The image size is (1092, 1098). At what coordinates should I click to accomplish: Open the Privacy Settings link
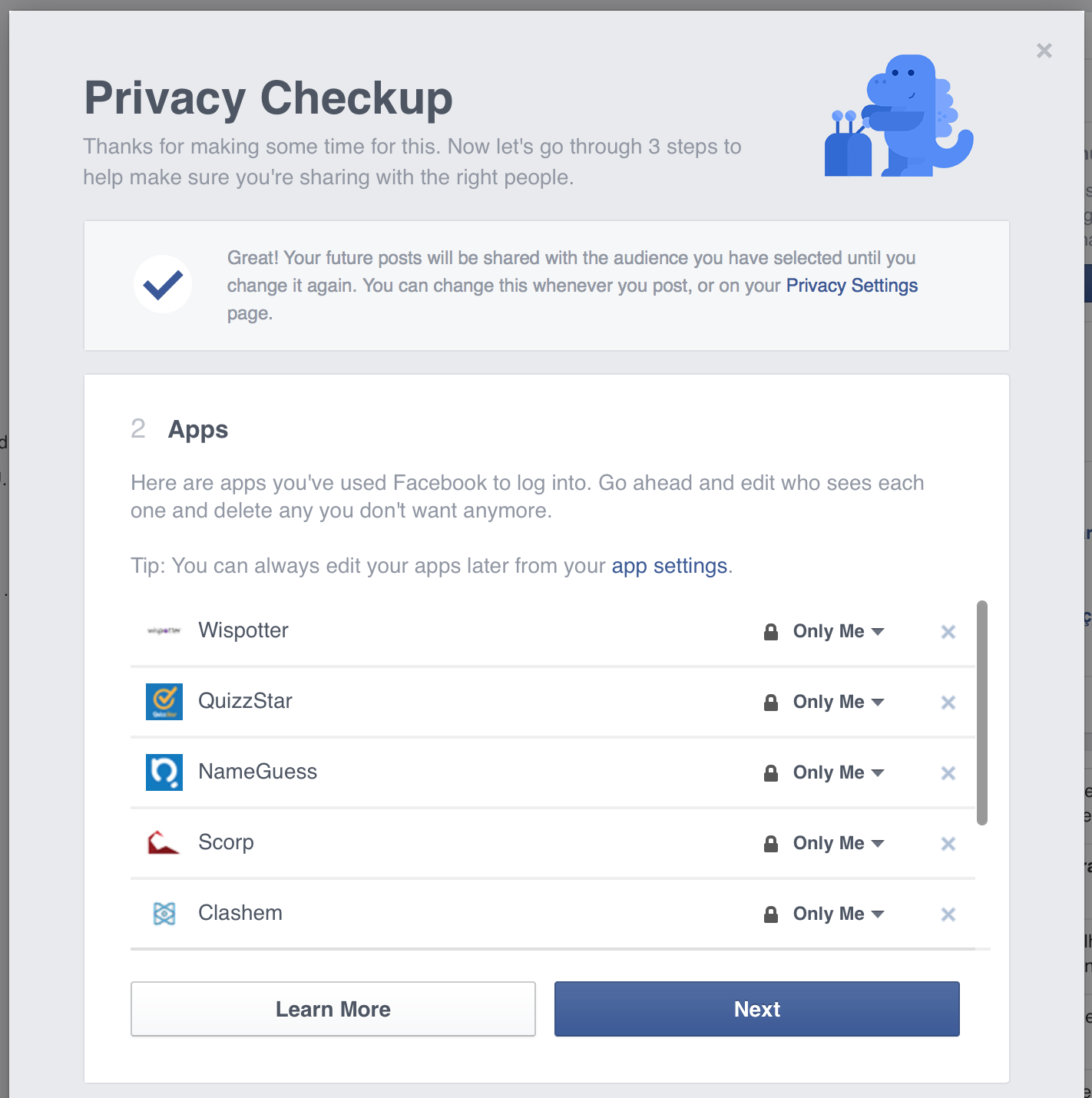point(852,286)
